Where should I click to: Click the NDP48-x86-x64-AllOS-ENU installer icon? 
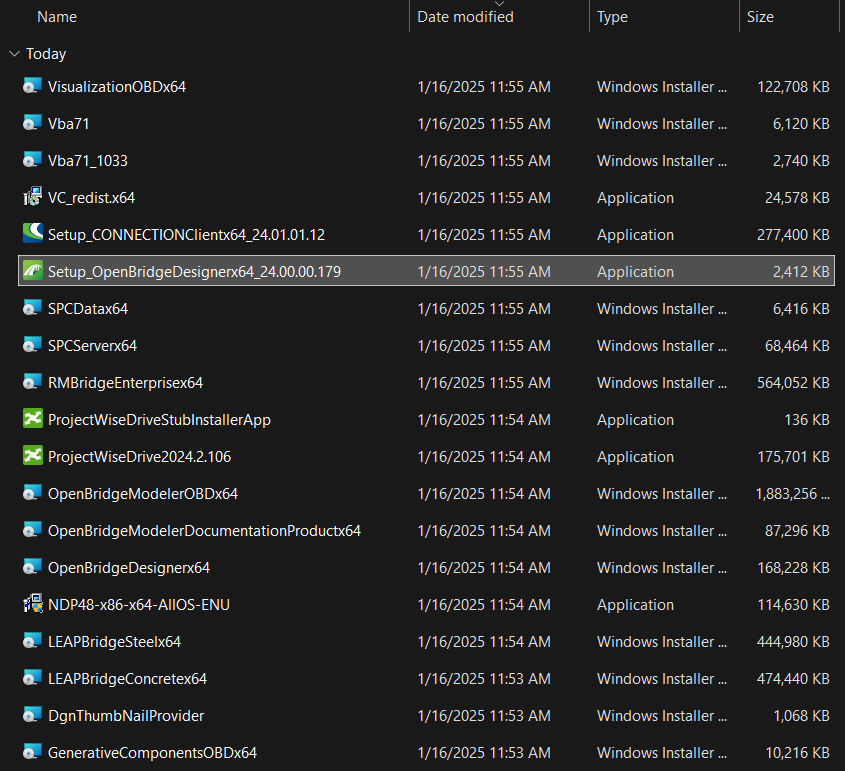[x=31, y=604]
